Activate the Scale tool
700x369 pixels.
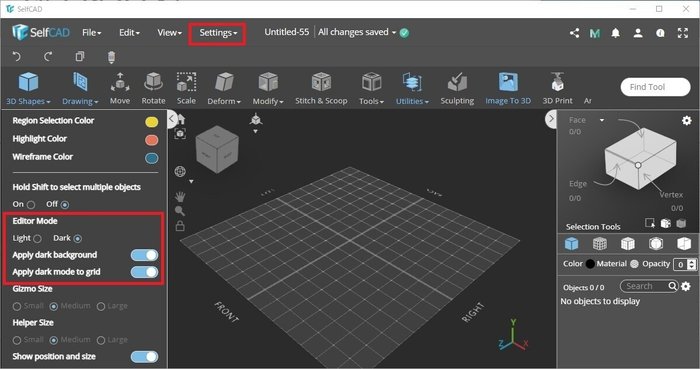point(186,89)
